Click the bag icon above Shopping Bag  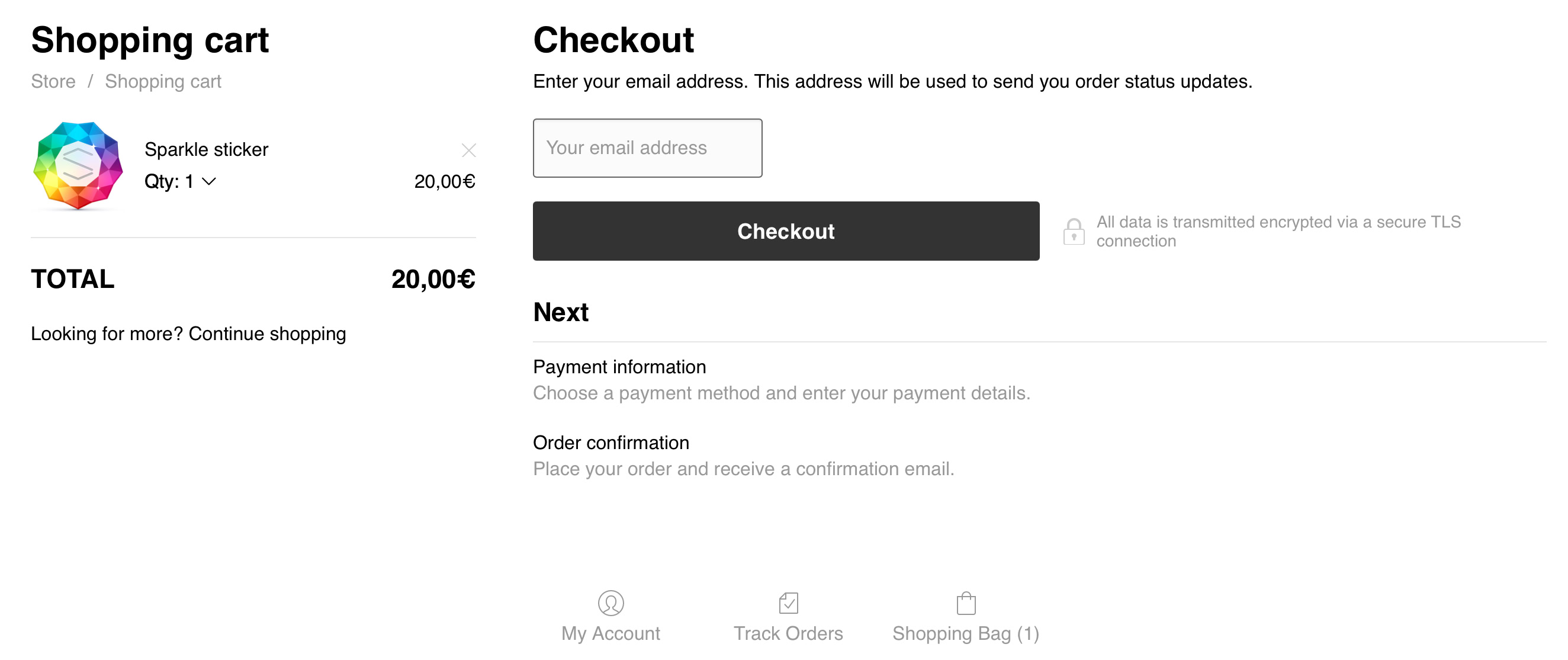coord(965,603)
